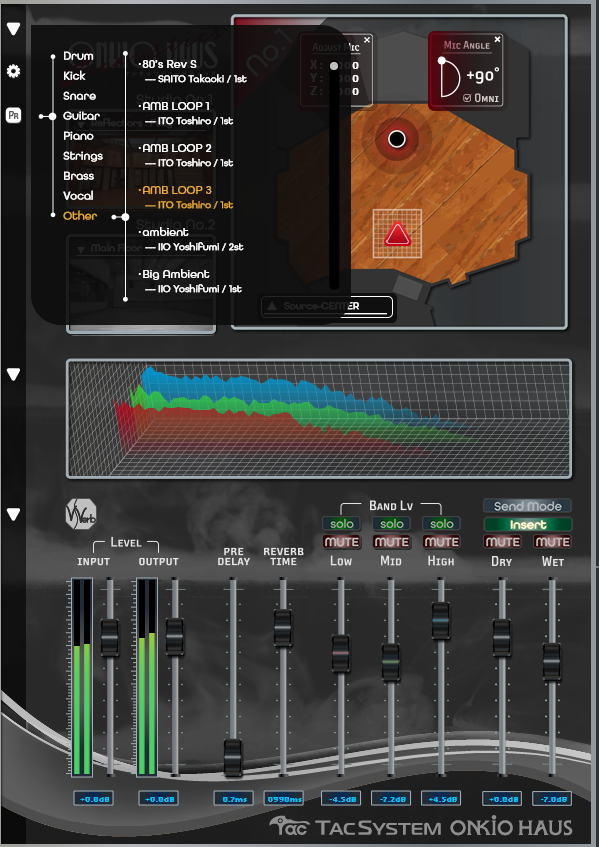The width and height of the screenshot is (599, 847).
Task: Click the Input level fader knob
Action: click(x=110, y=638)
